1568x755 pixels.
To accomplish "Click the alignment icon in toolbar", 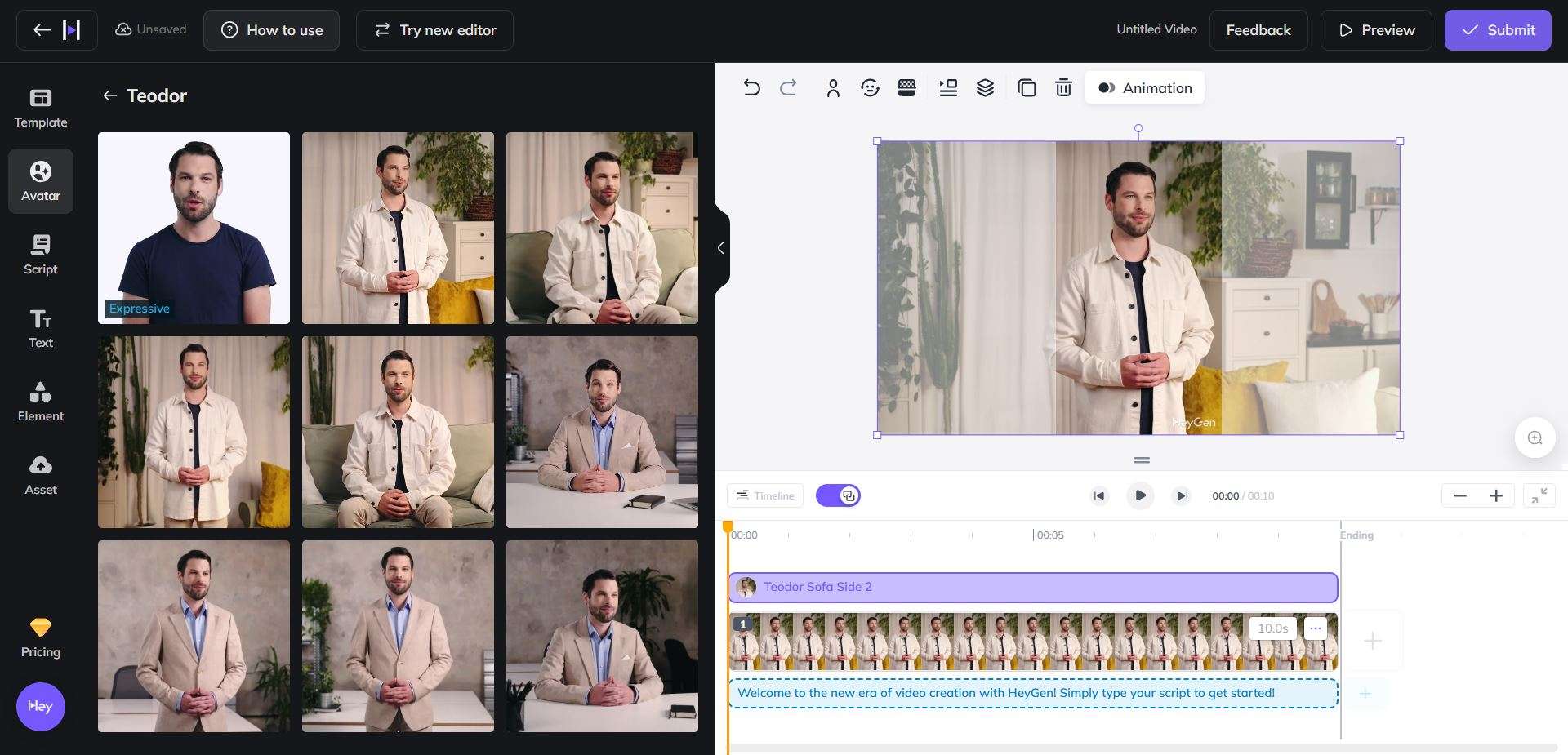I will [948, 87].
